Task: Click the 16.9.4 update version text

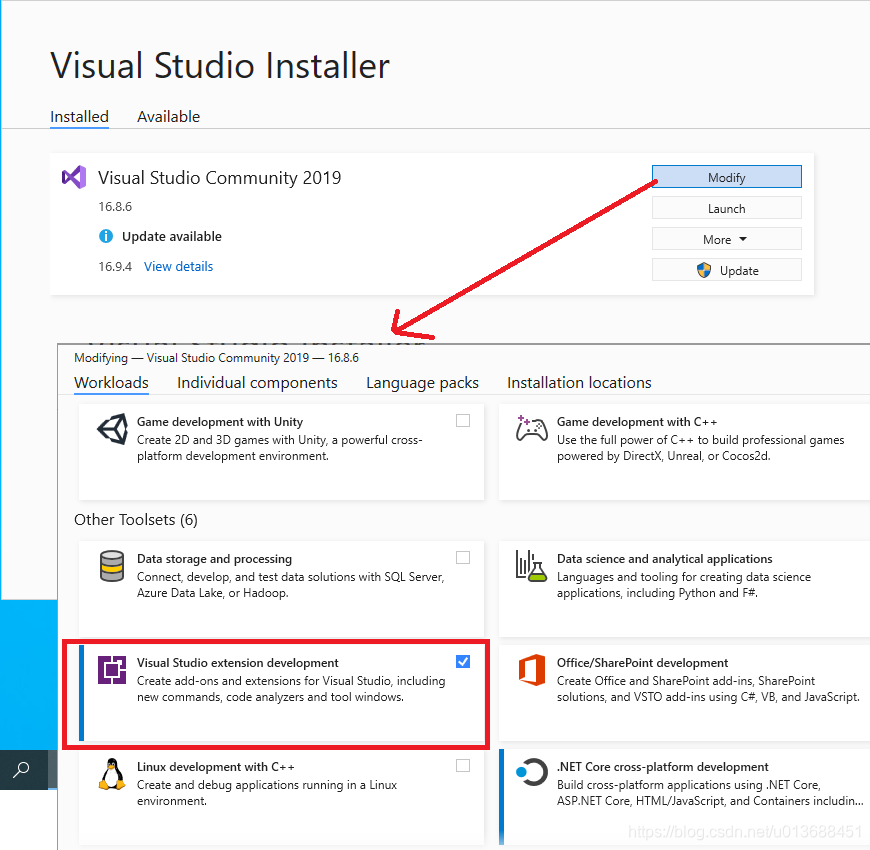Action: tap(115, 267)
